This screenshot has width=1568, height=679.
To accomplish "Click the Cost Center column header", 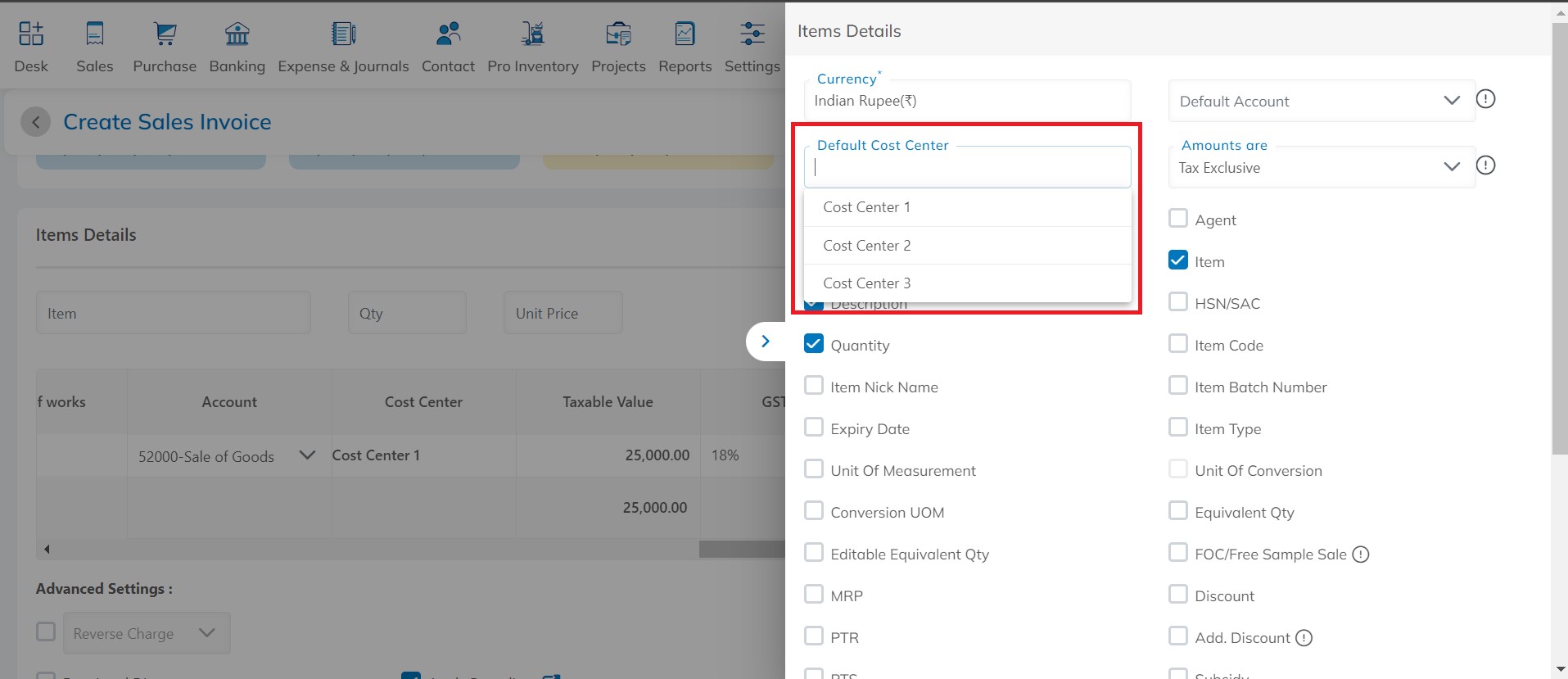I will pos(424,402).
